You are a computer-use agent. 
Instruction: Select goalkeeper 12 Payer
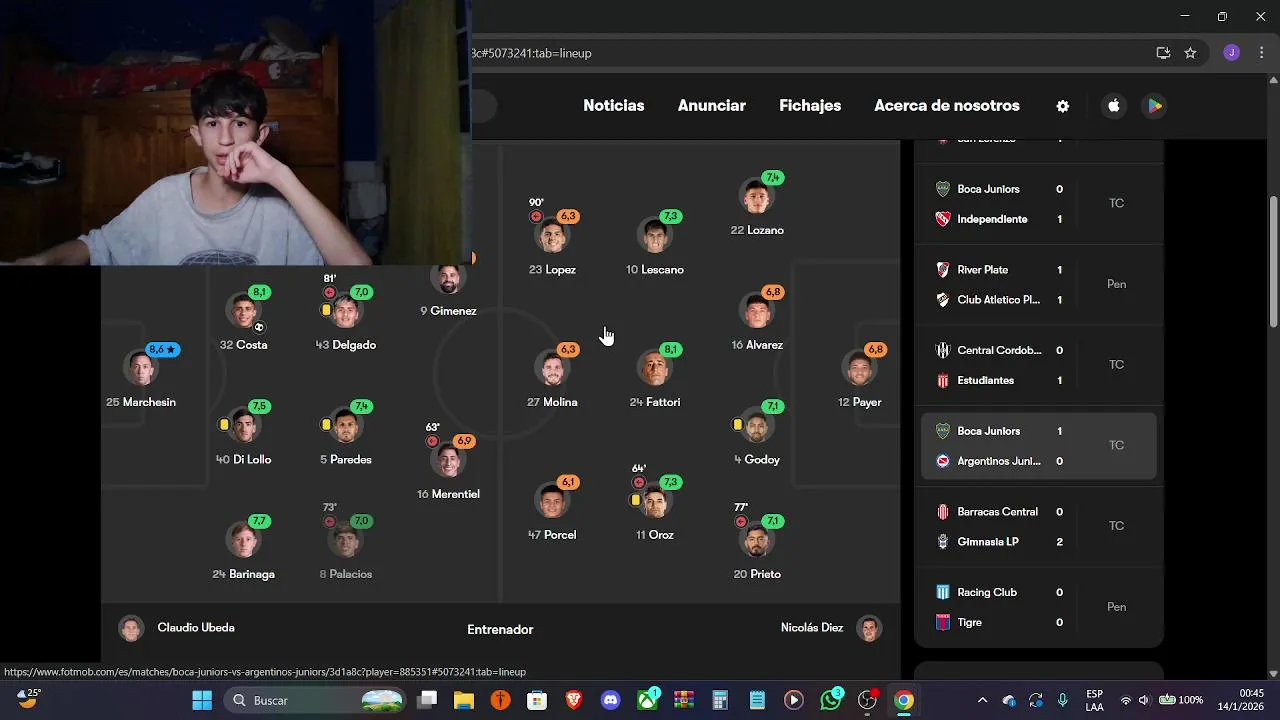click(x=860, y=377)
